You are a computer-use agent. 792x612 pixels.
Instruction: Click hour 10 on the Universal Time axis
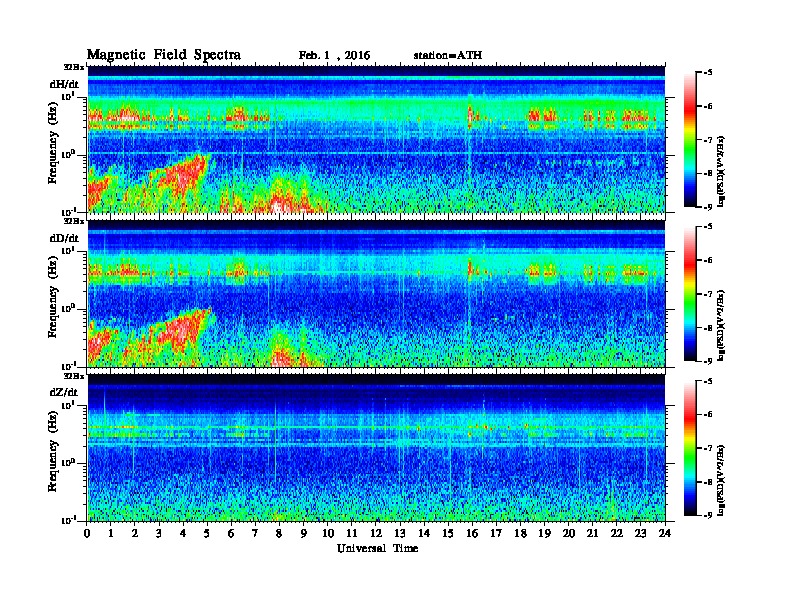[328, 533]
